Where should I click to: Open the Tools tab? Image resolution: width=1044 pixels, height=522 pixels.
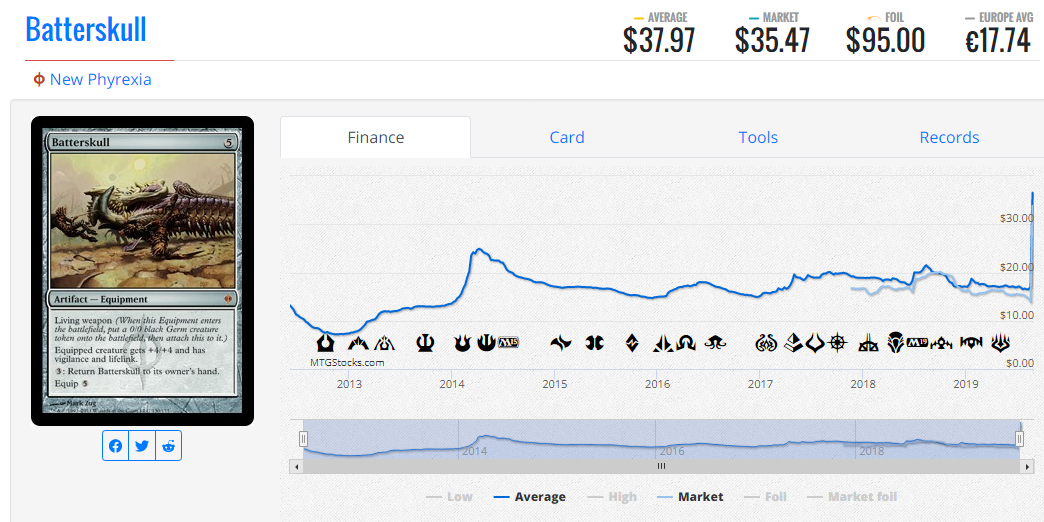(758, 137)
